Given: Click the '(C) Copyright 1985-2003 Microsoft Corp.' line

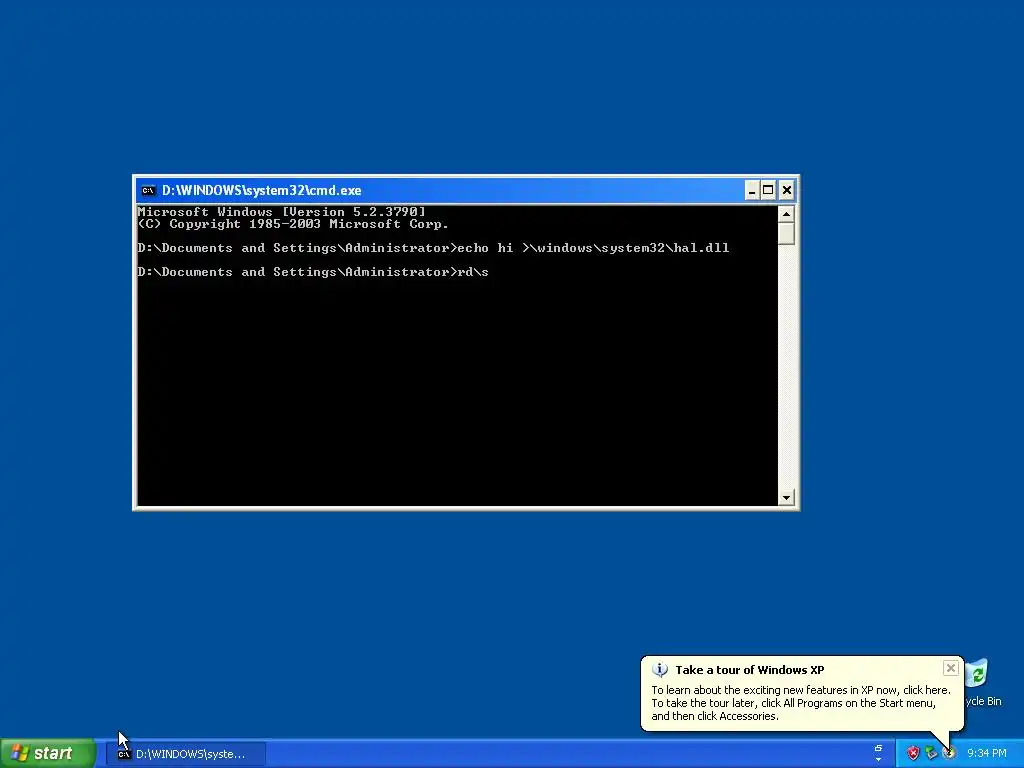Looking at the screenshot, I should (x=293, y=224).
